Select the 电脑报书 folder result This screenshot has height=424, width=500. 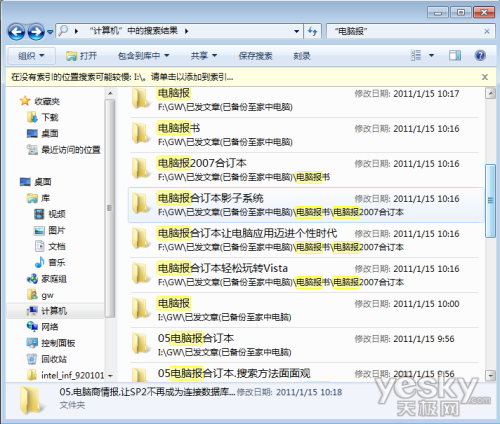pyautogui.click(x=304, y=135)
